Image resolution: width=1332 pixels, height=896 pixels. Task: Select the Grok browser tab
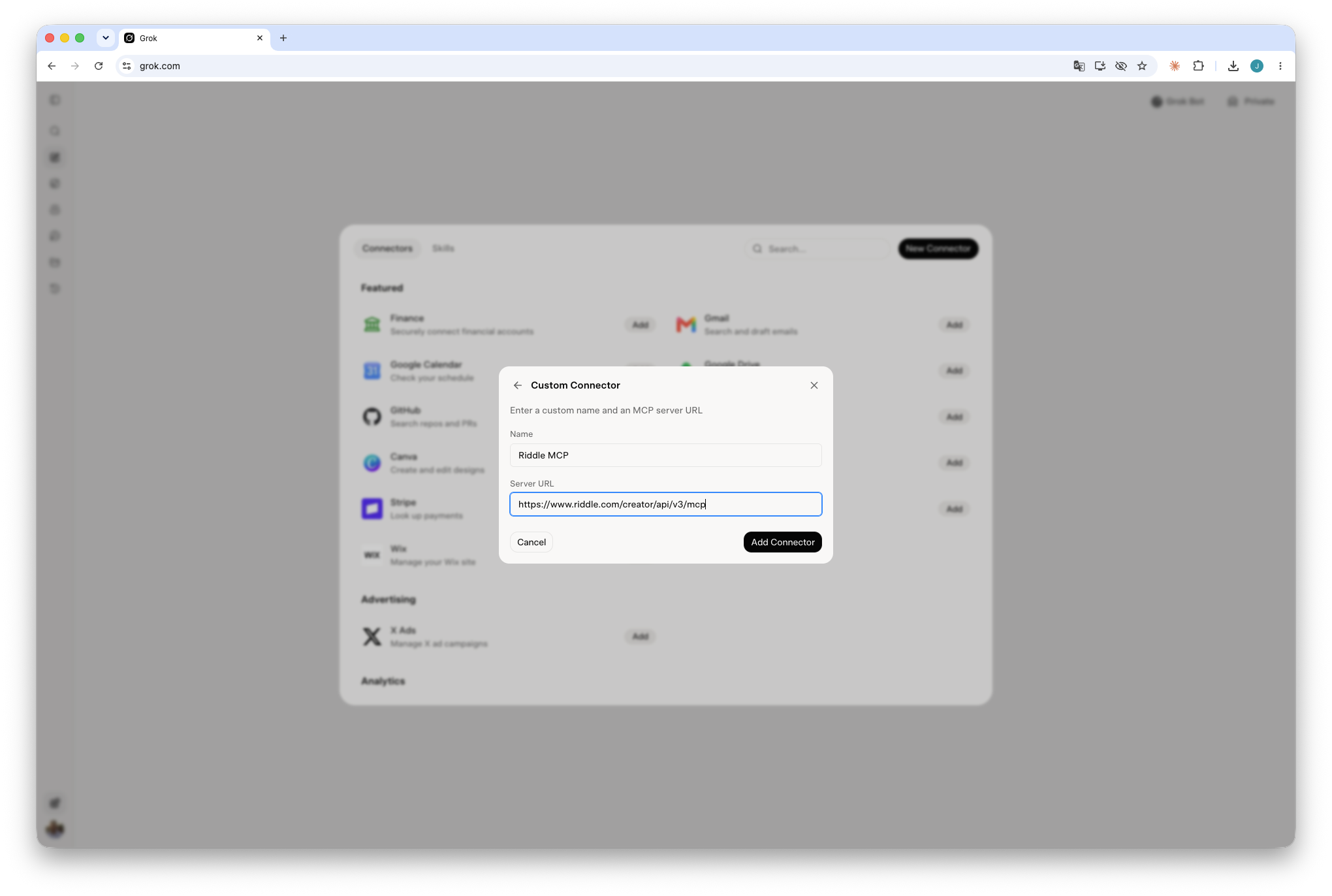coord(194,38)
